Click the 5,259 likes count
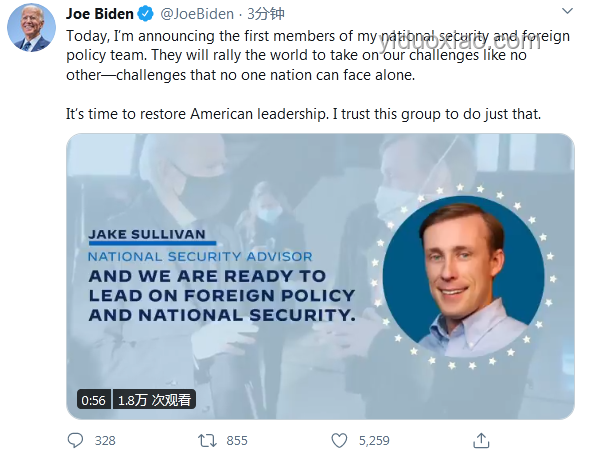 pyautogui.click(x=374, y=441)
